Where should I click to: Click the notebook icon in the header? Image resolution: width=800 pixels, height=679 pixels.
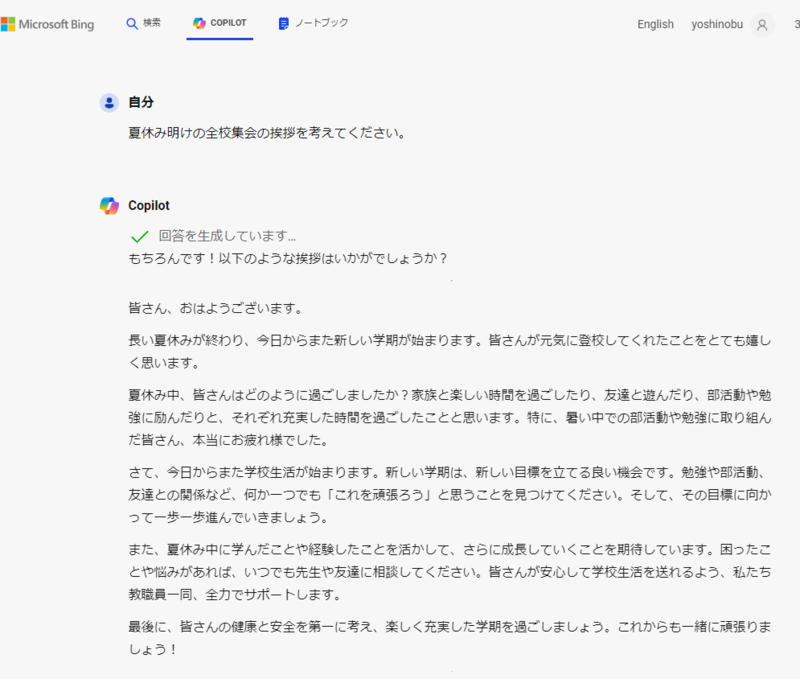coord(283,23)
